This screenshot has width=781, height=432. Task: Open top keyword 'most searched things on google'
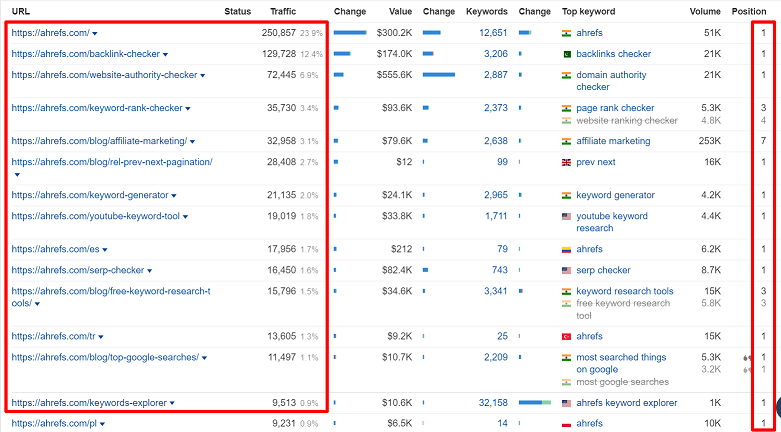[x=621, y=363]
